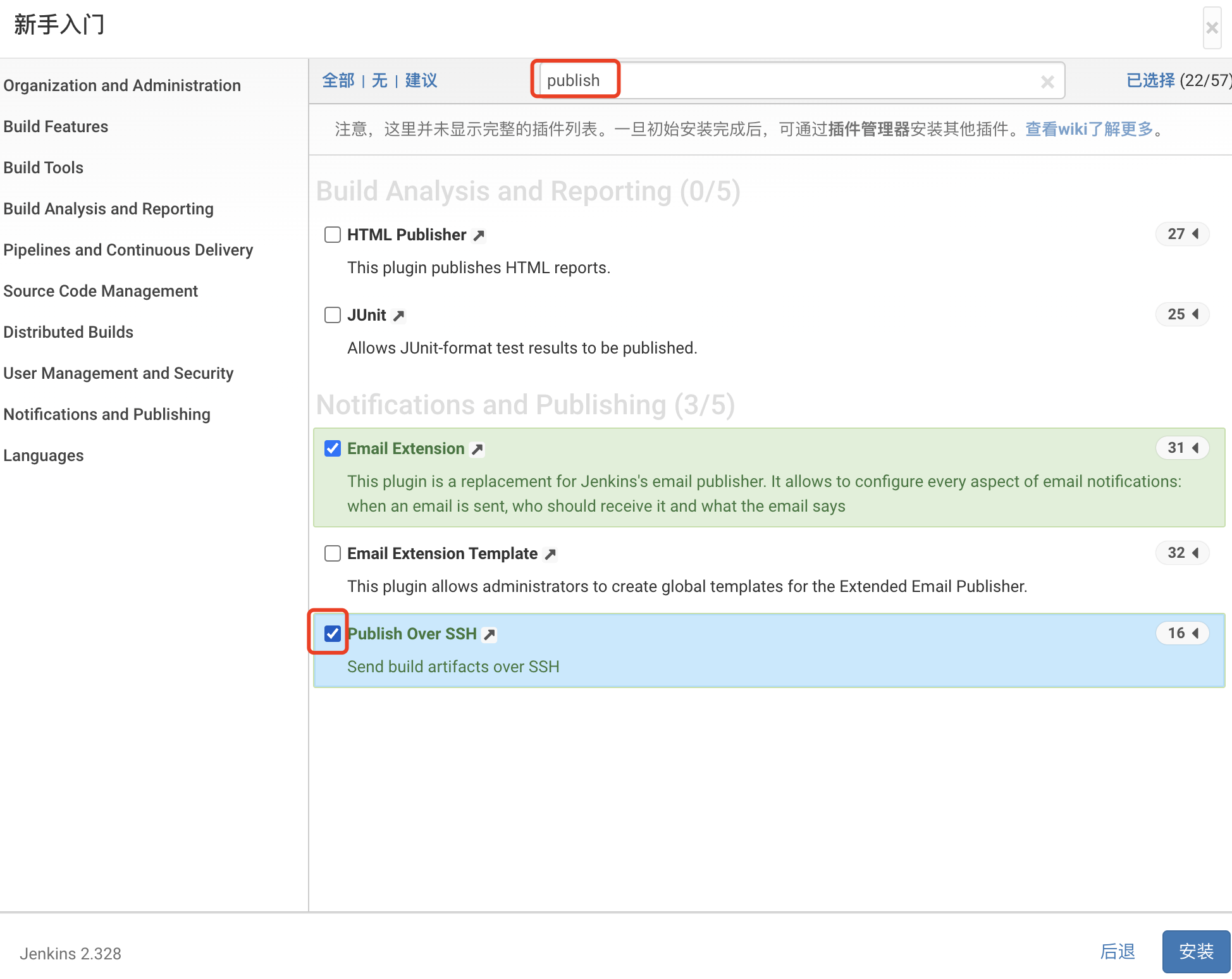The height and width of the screenshot is (979, 1232).
Task: Click the Notifications and Publishing (3/5) heading
Action: pyautogui.click(x=526, y=405)
